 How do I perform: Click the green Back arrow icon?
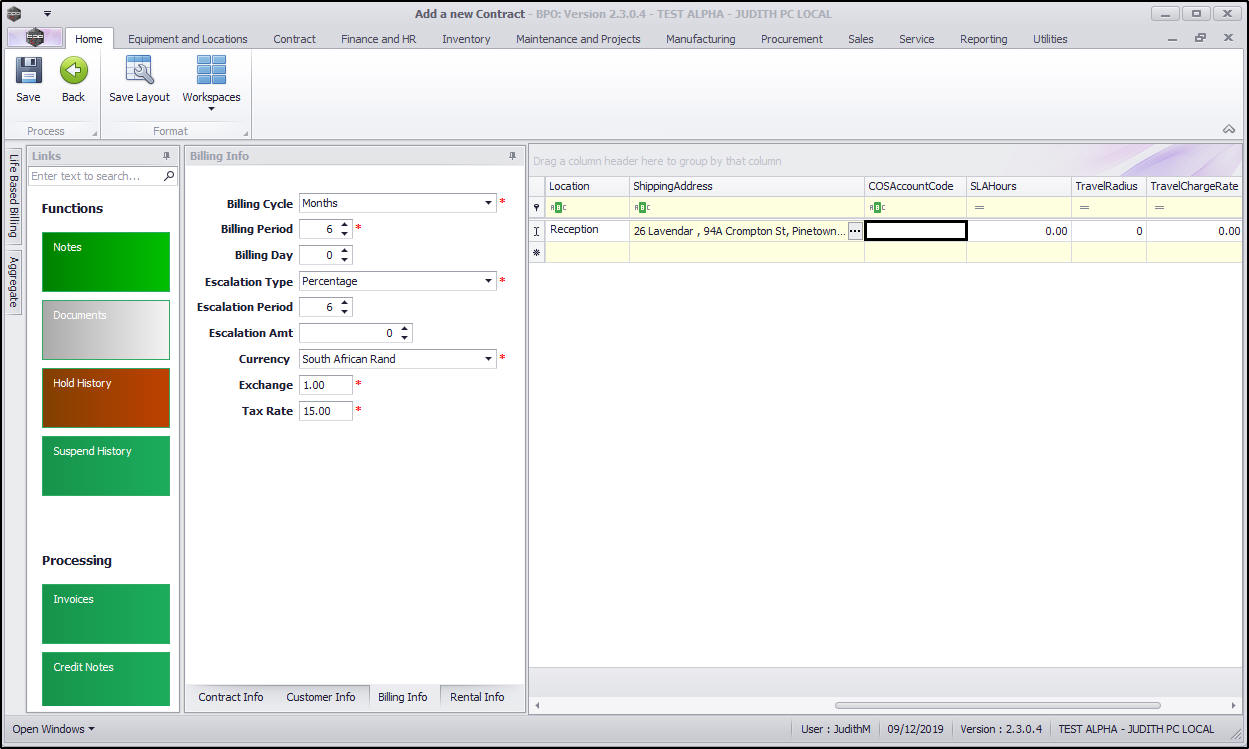[73, 71]
